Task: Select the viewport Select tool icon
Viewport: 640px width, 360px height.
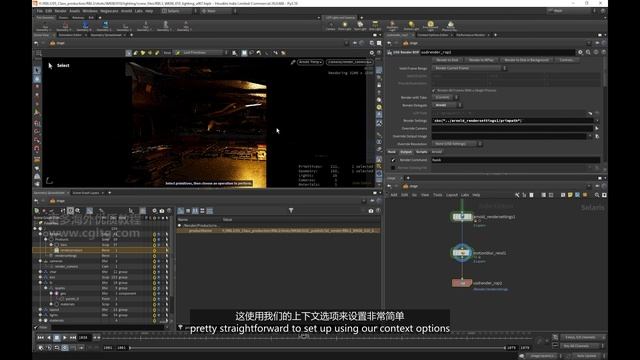Action: click(x=37, y=71)
